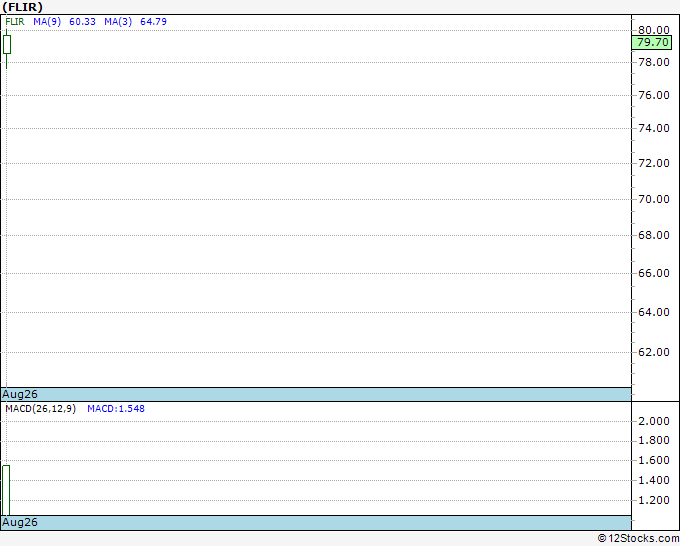Click the 1.400 MACD axis label
The height and width of the screenshot is (546, 680).
pyautogui.click(x=654, y=480)
